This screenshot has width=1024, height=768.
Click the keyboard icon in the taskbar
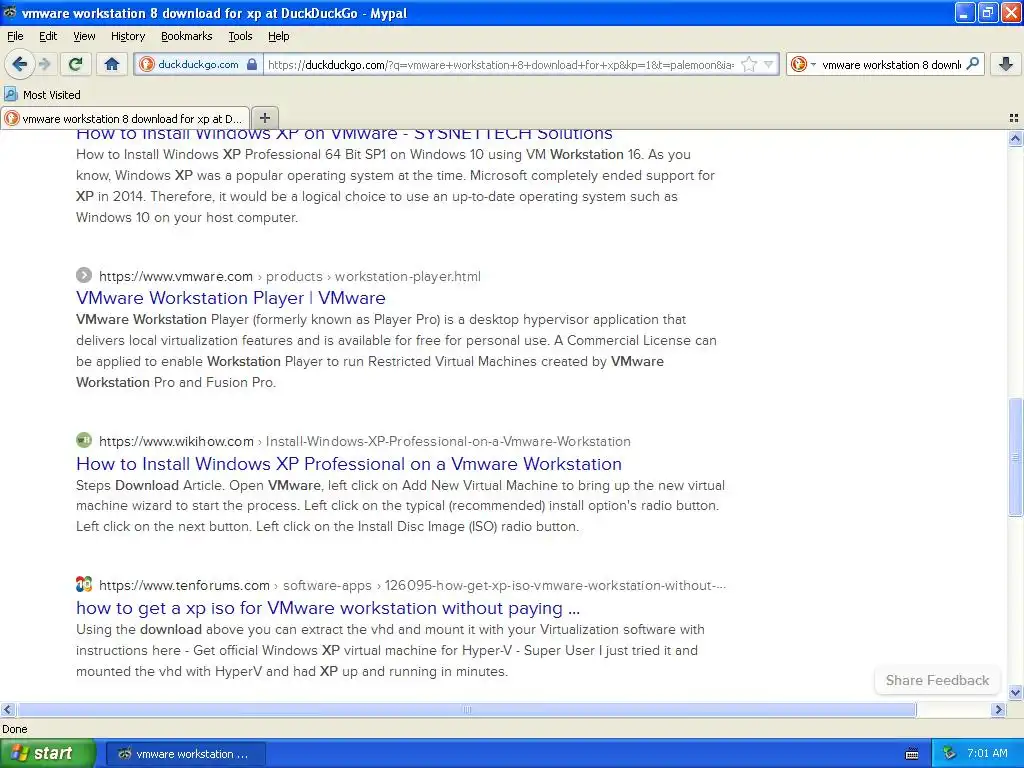[912, 754]
